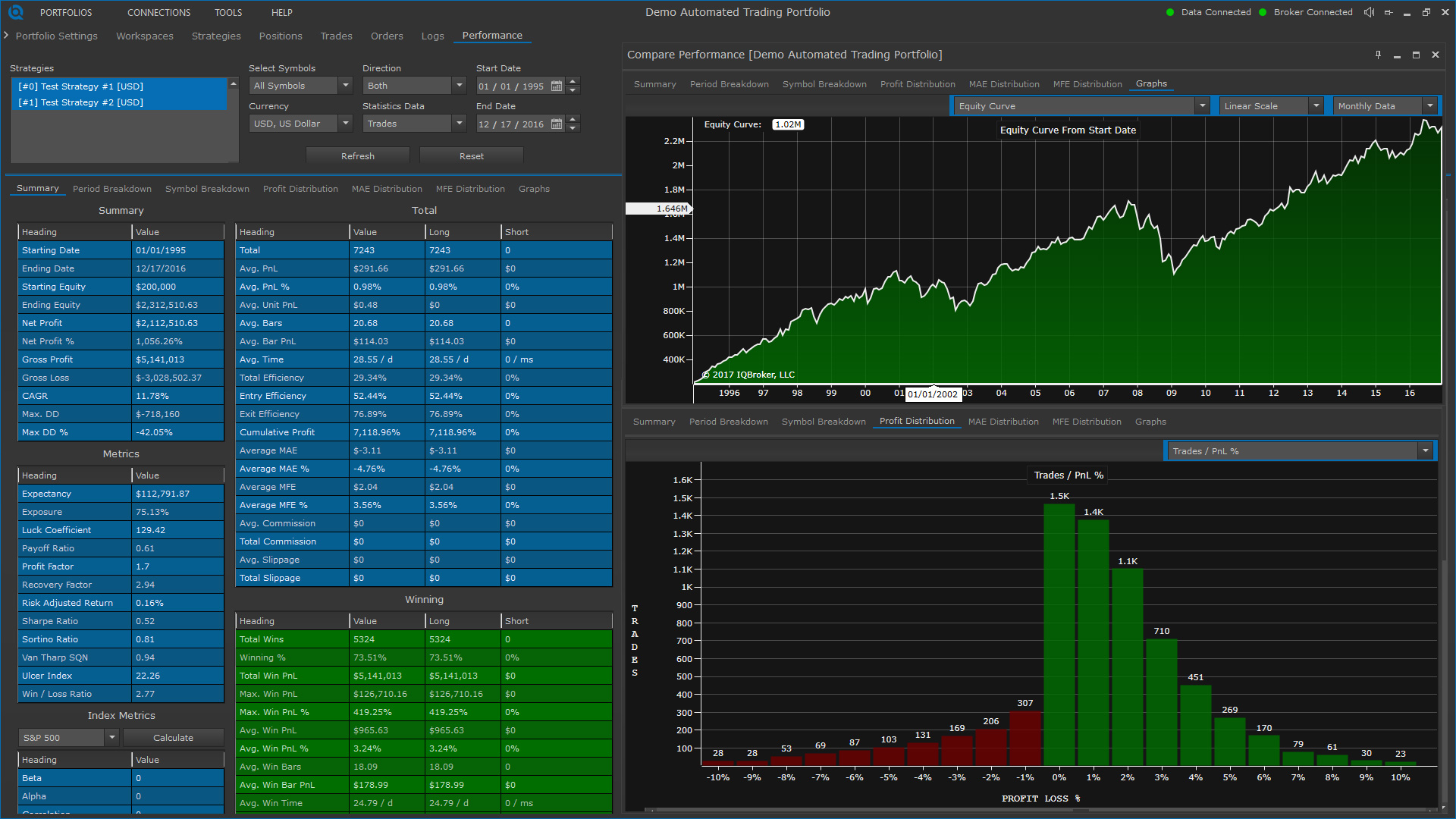
Task: Expand the navigation chevron beside Portfolio Settings
Action: tap(6, 36)
